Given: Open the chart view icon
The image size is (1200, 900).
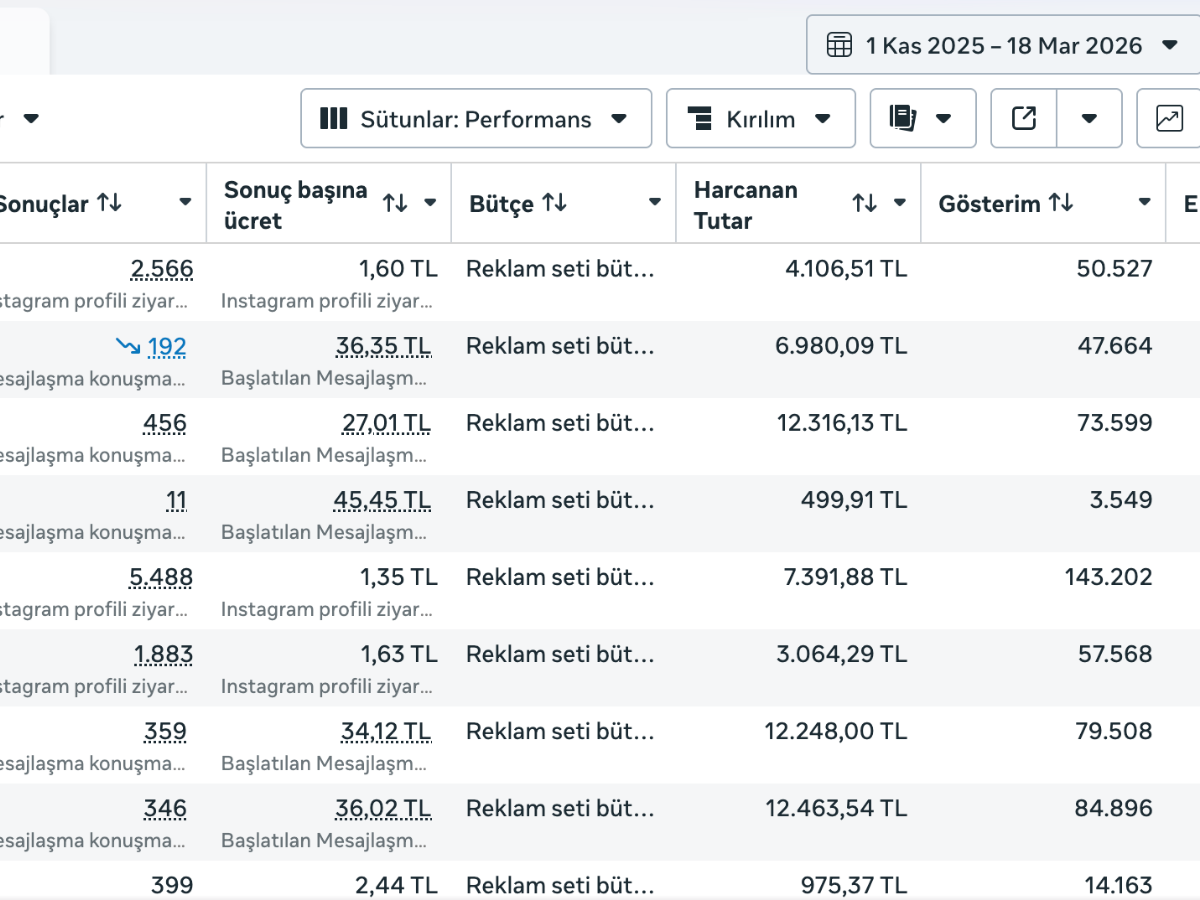Looking at the screenshot, I should point(1168,119).
